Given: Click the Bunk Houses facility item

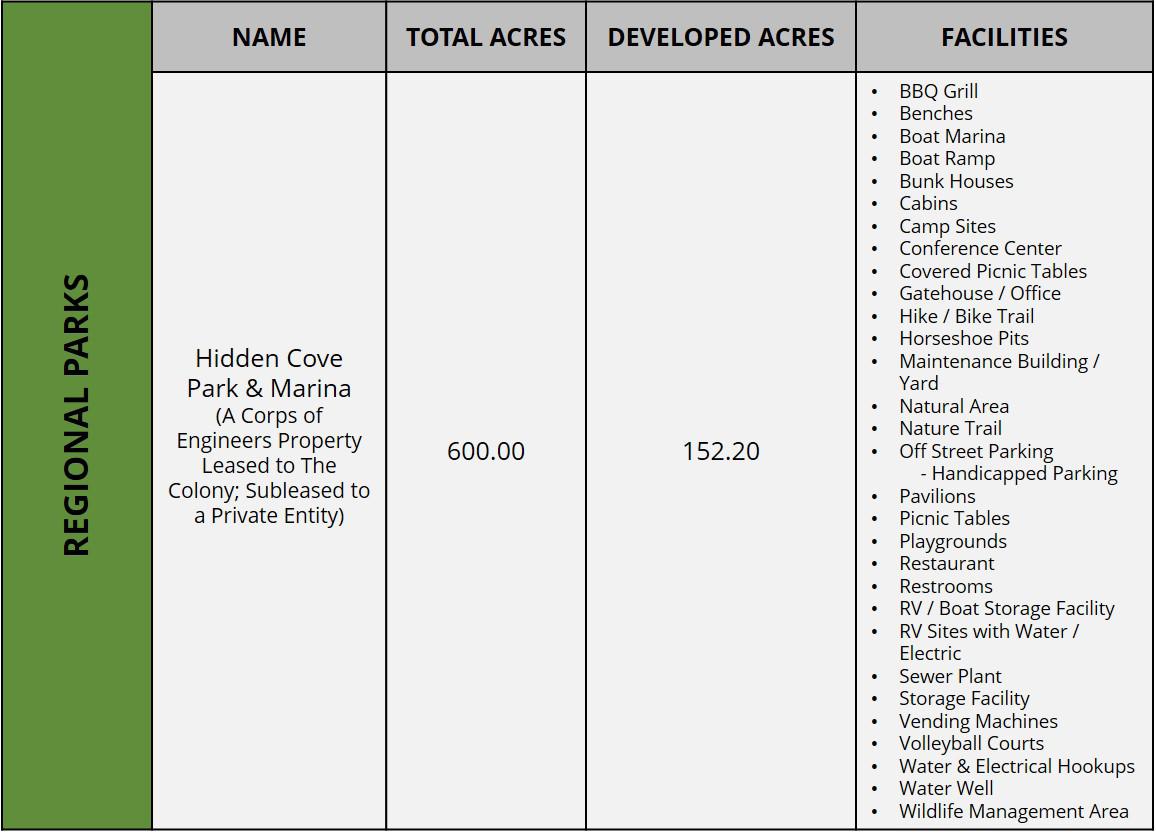Looking at the screenshot, I should (x=956, y=181).
